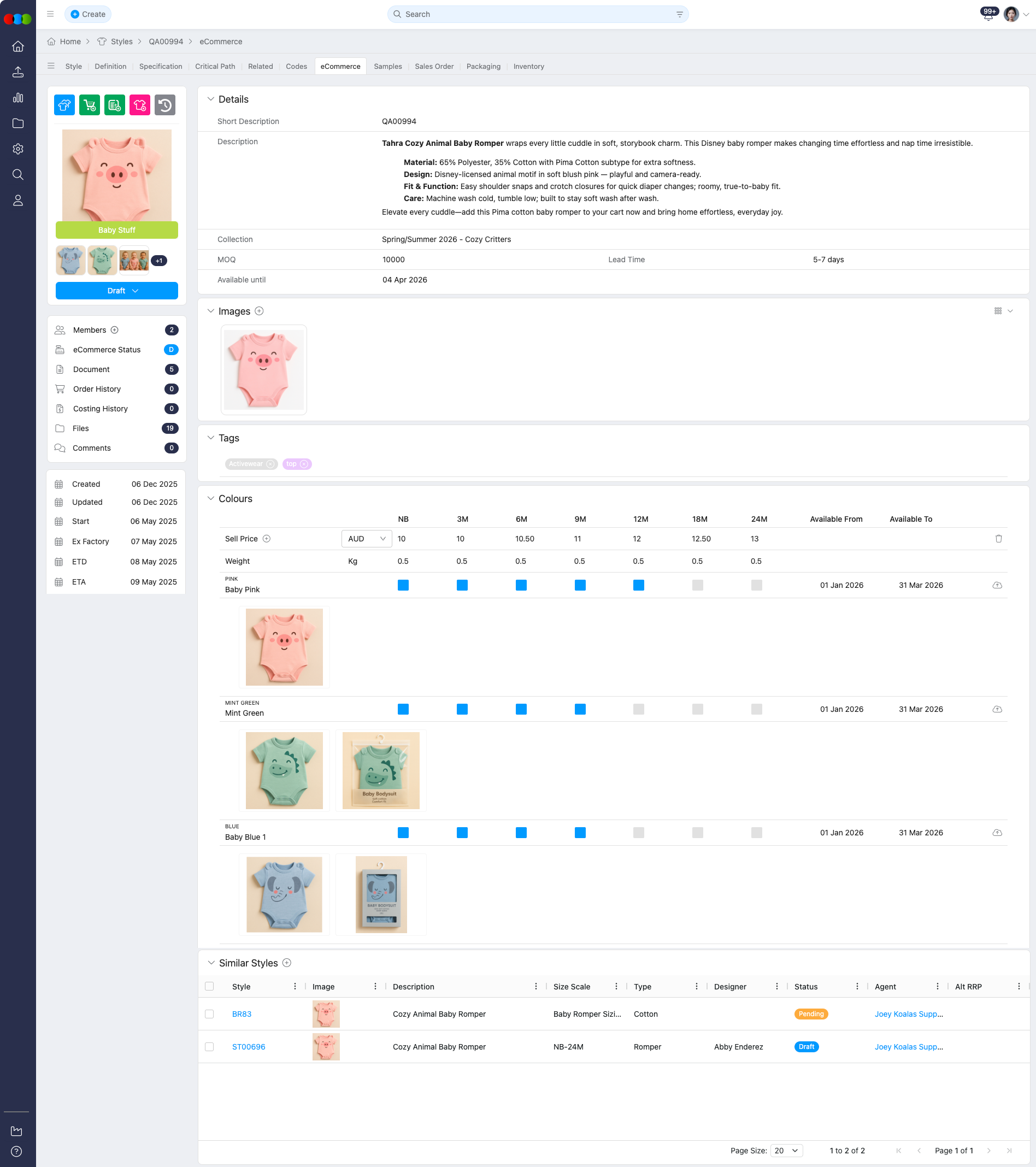Screen dimensions: 1036x1167
Task: Check the select-all checkbox in Similar Styles header
Action: tap(209, 986)
